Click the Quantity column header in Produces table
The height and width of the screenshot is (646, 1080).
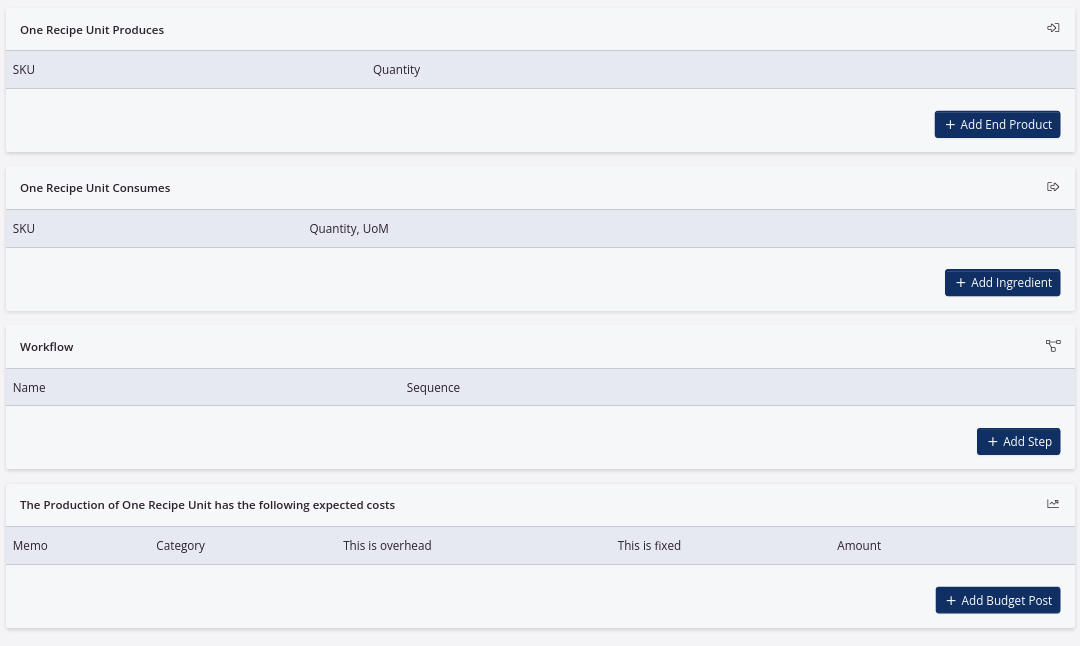(396, 70)
